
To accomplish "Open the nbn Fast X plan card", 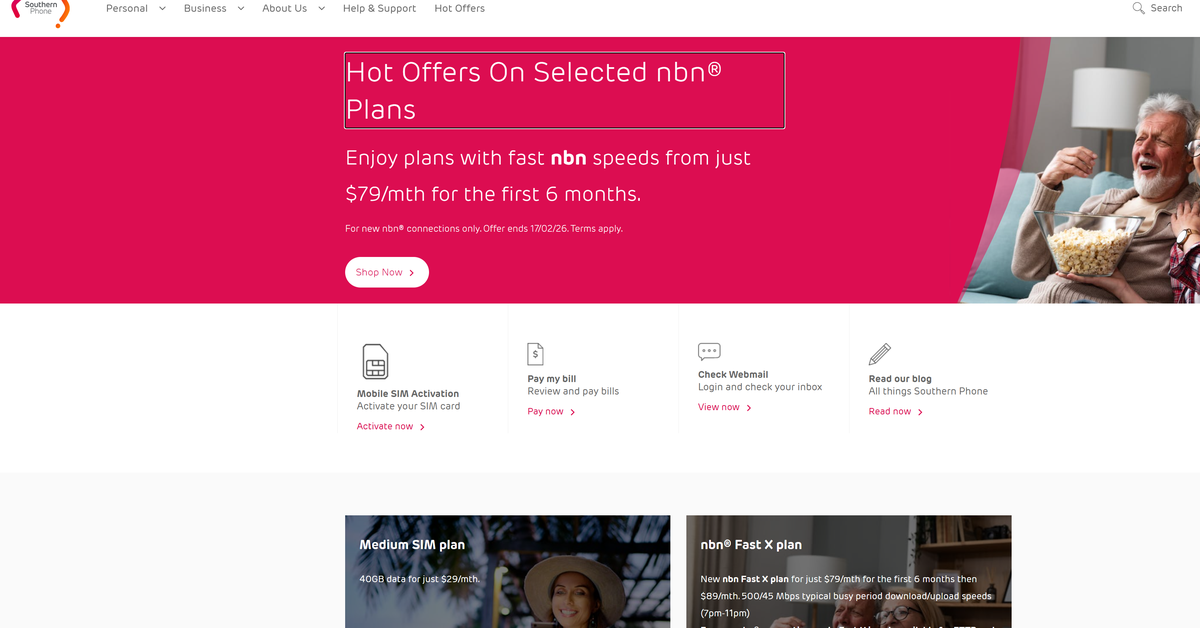I will [848, 571].
